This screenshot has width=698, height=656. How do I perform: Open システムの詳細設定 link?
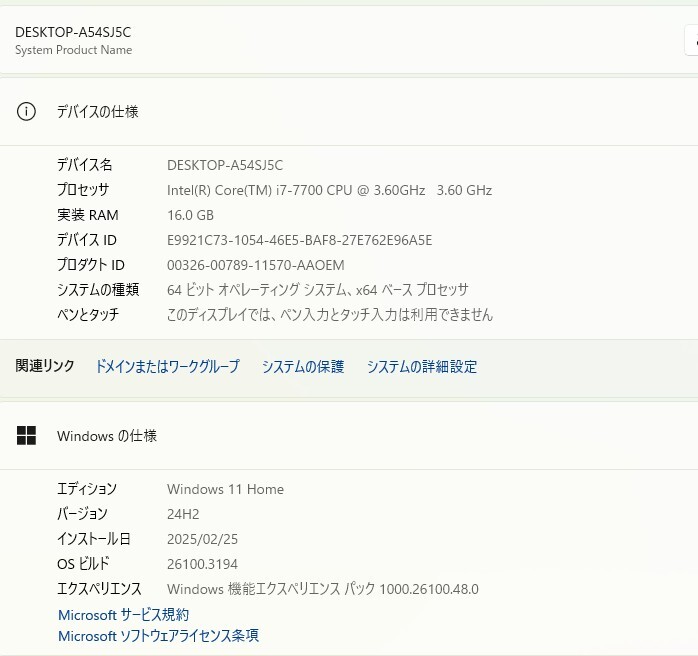[422, 366]
